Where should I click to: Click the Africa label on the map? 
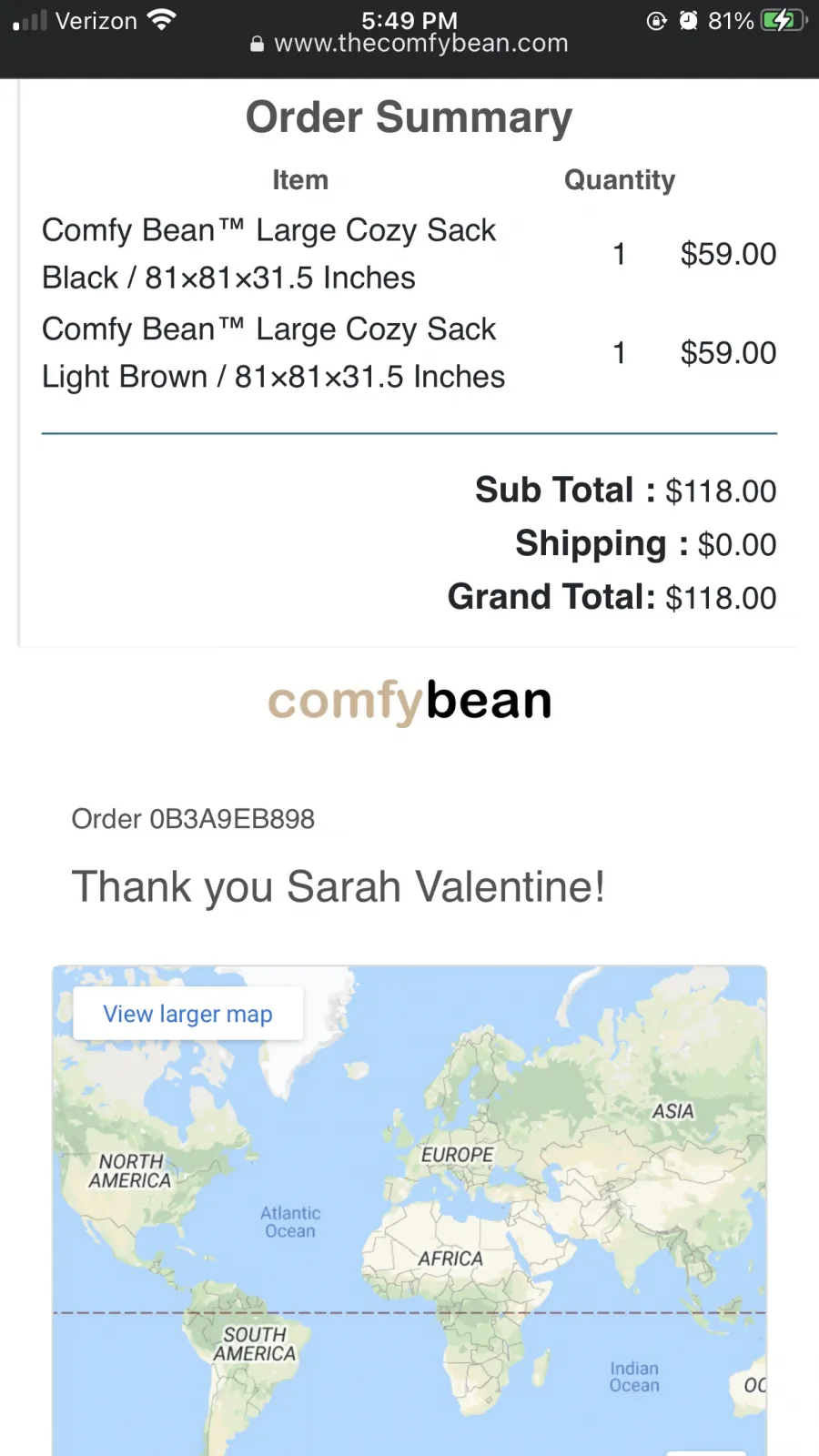tap(450, 1259)
